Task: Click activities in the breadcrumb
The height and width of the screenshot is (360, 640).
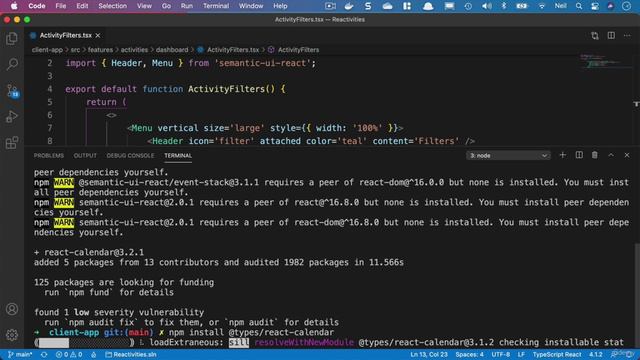Action: pos(134,50)
